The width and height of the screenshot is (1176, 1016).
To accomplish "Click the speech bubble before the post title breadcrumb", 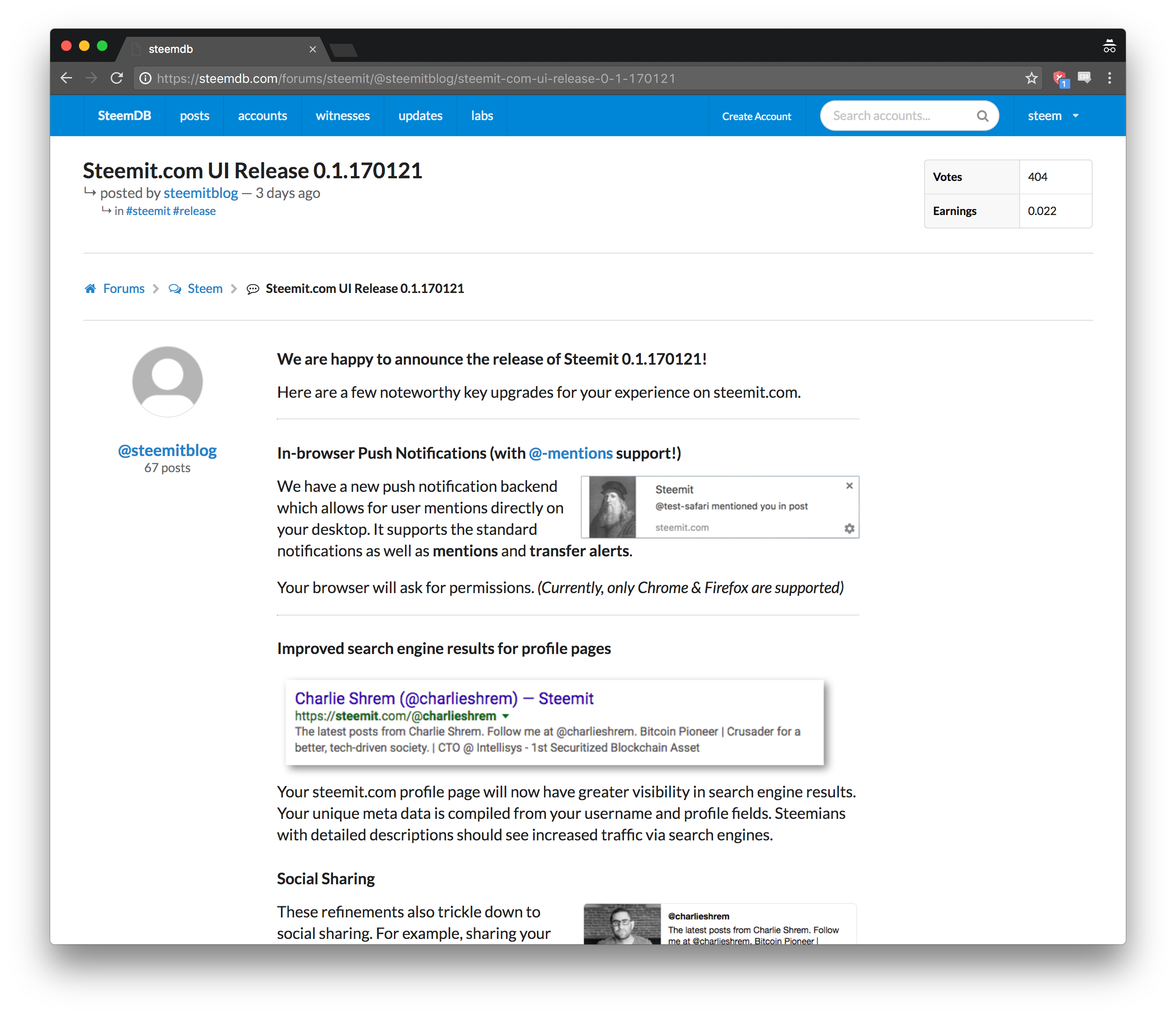I will click(x=253, y=289).
